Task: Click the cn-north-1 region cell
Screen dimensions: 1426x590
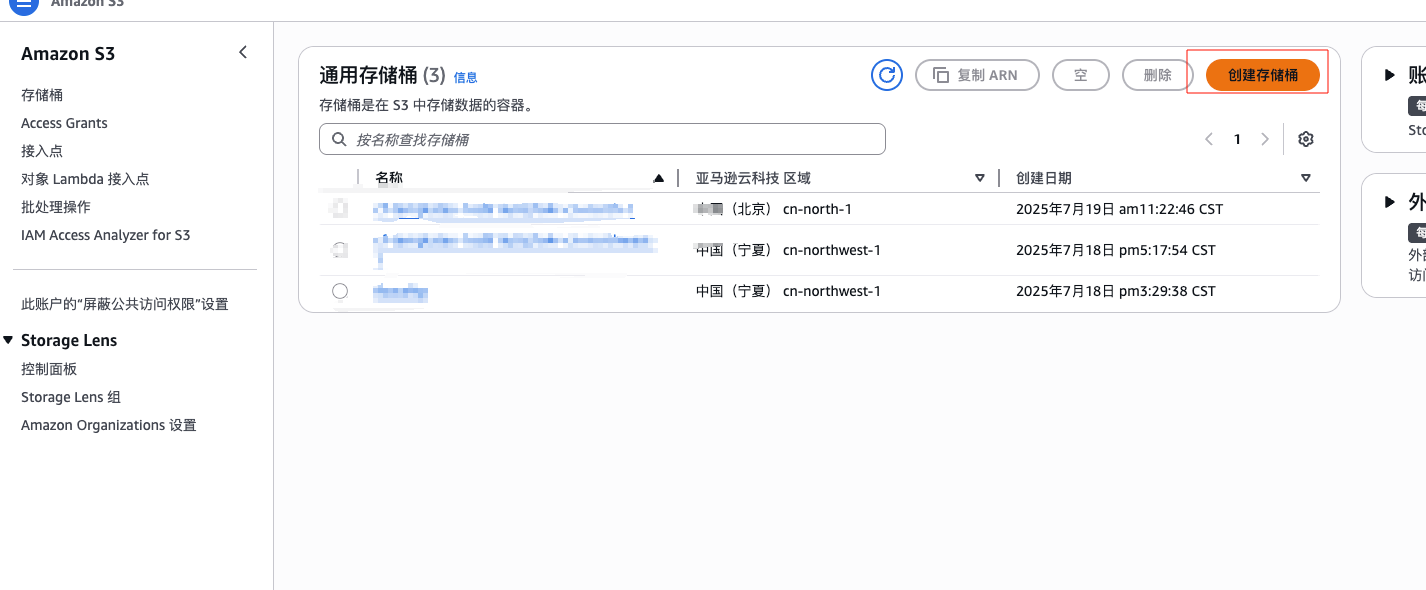Action: coord(774,209)
